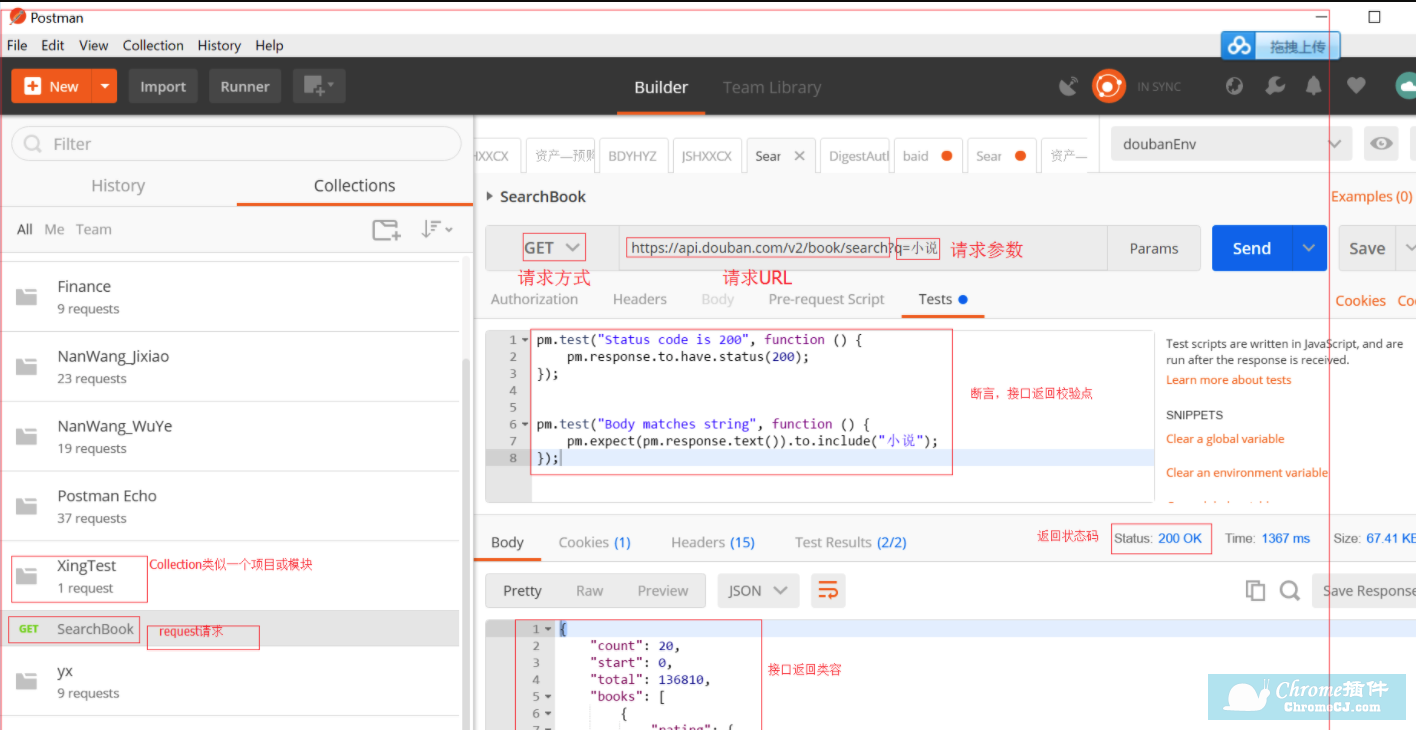
Task: Click the Params button
Action: 1154,248
